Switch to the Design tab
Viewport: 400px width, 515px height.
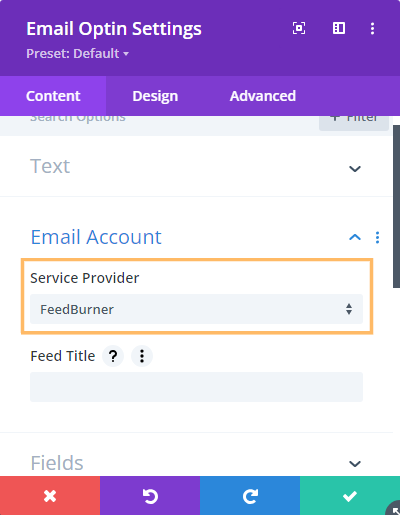pos(155,96)
